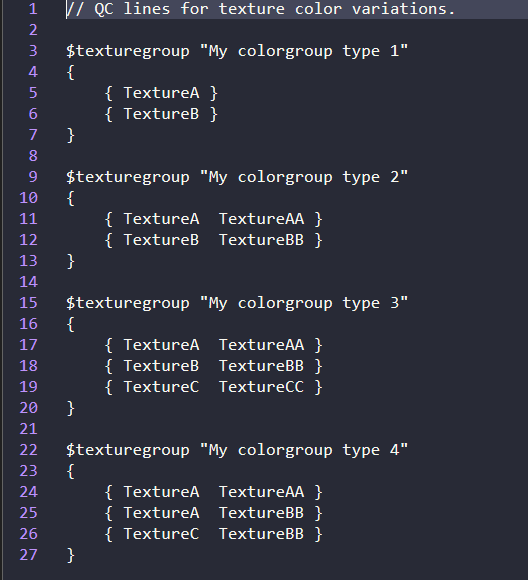Click the opening brace on line 10
Image resolution: width=528 pixels, height=580 pixels.
click(x=70, y=198)
